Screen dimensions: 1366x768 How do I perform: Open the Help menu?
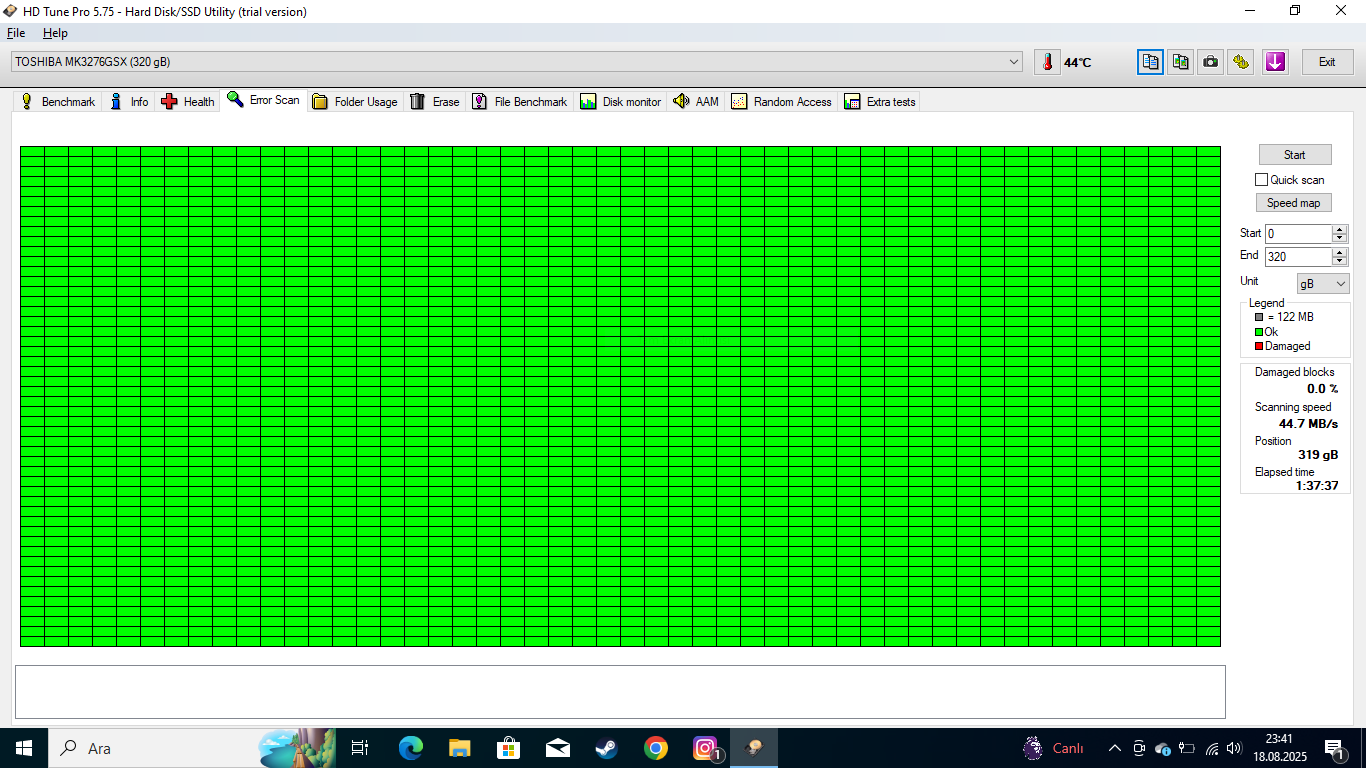(x=55, y=33)
